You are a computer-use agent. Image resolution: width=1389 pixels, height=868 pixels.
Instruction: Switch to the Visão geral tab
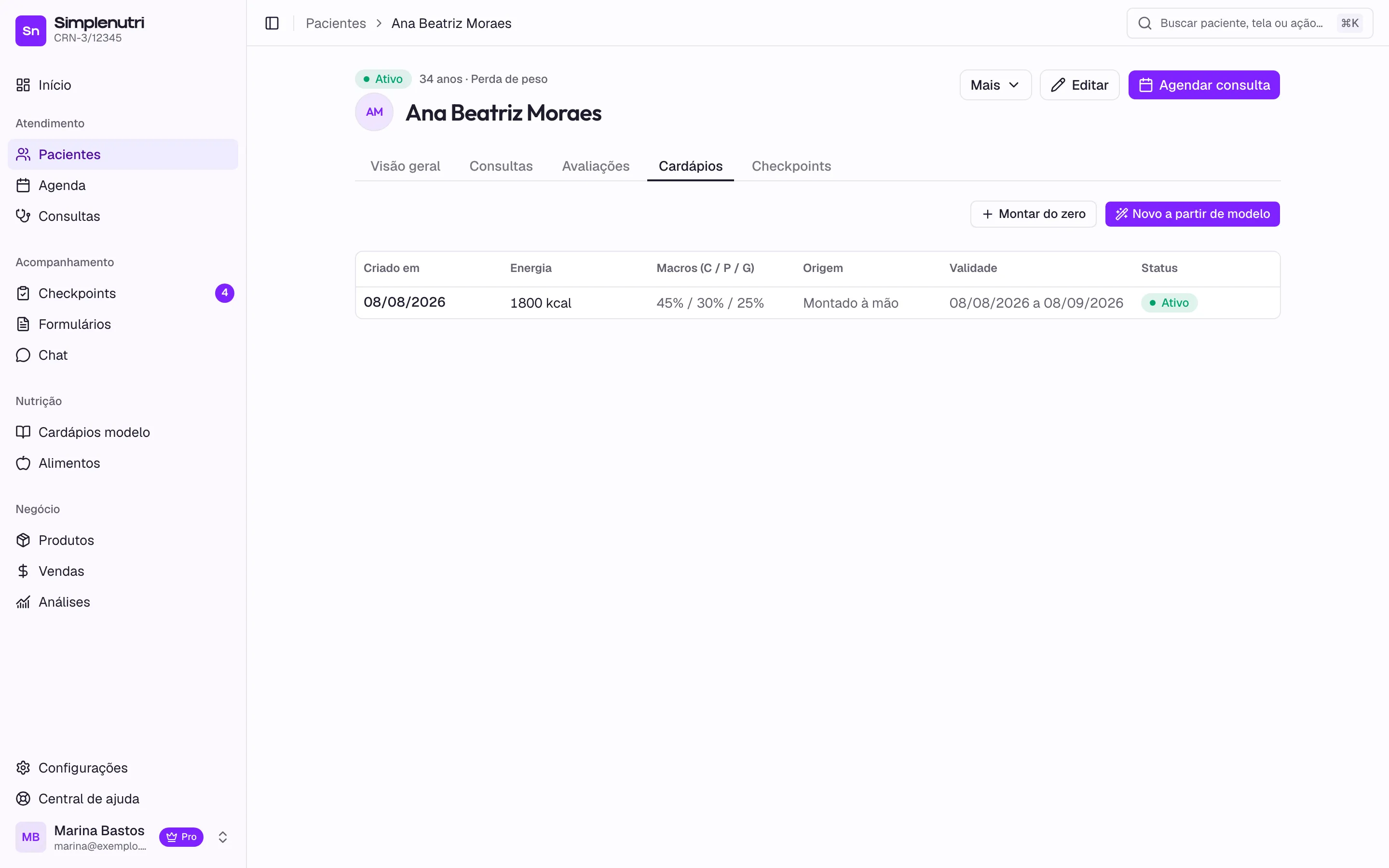point(405,166)
